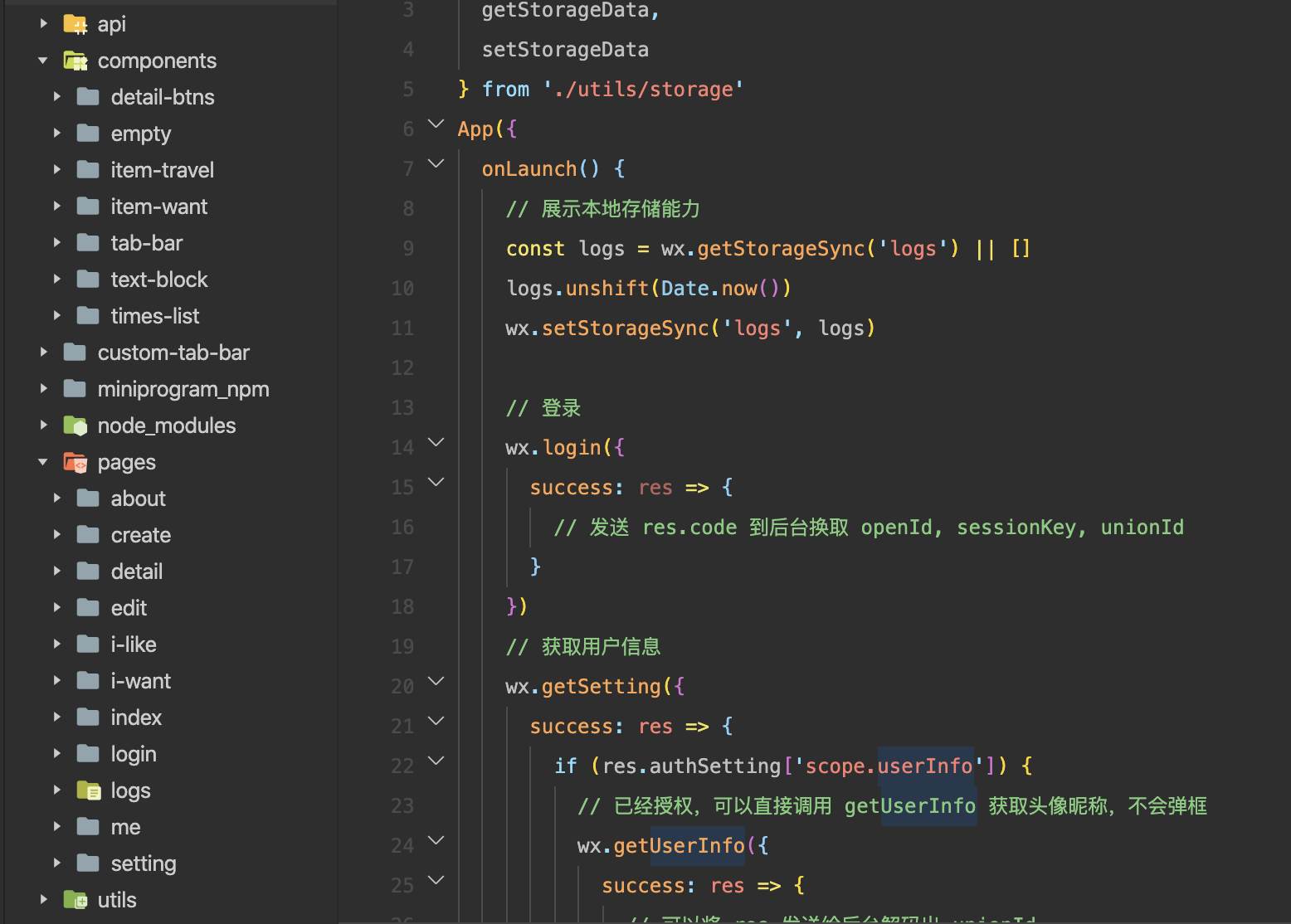Click the // 登录 comment

coord(543,408)
